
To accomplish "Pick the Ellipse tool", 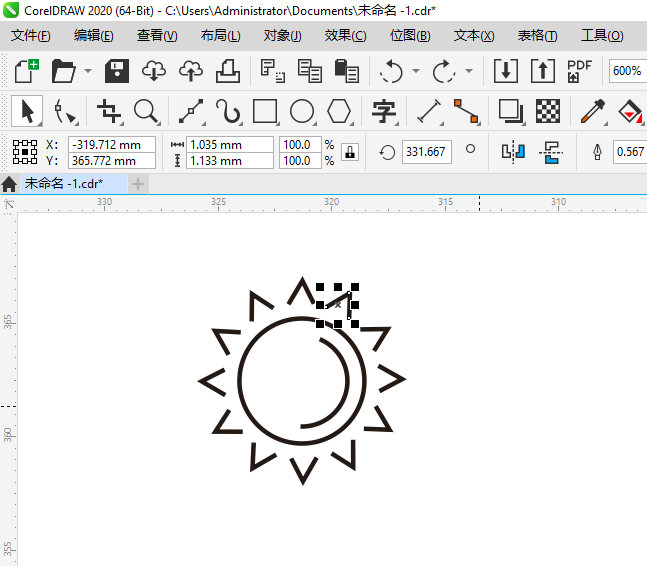I will coord(302,111).
